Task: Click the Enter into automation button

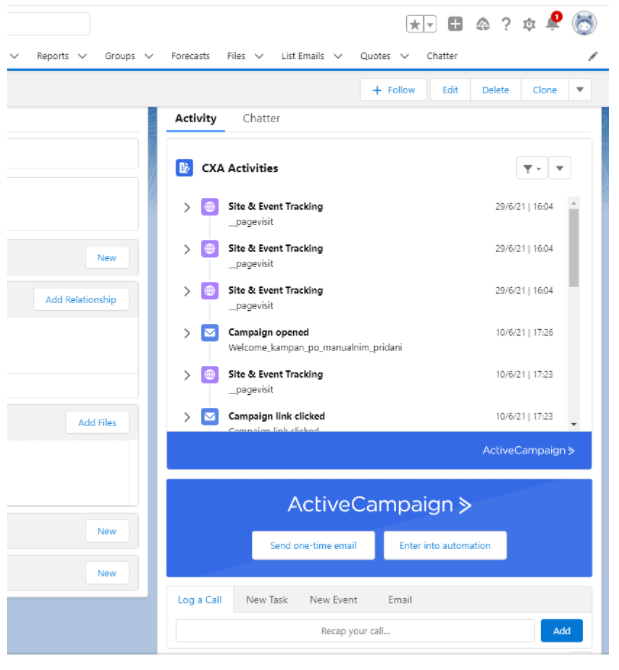Action: pos(445,546)
